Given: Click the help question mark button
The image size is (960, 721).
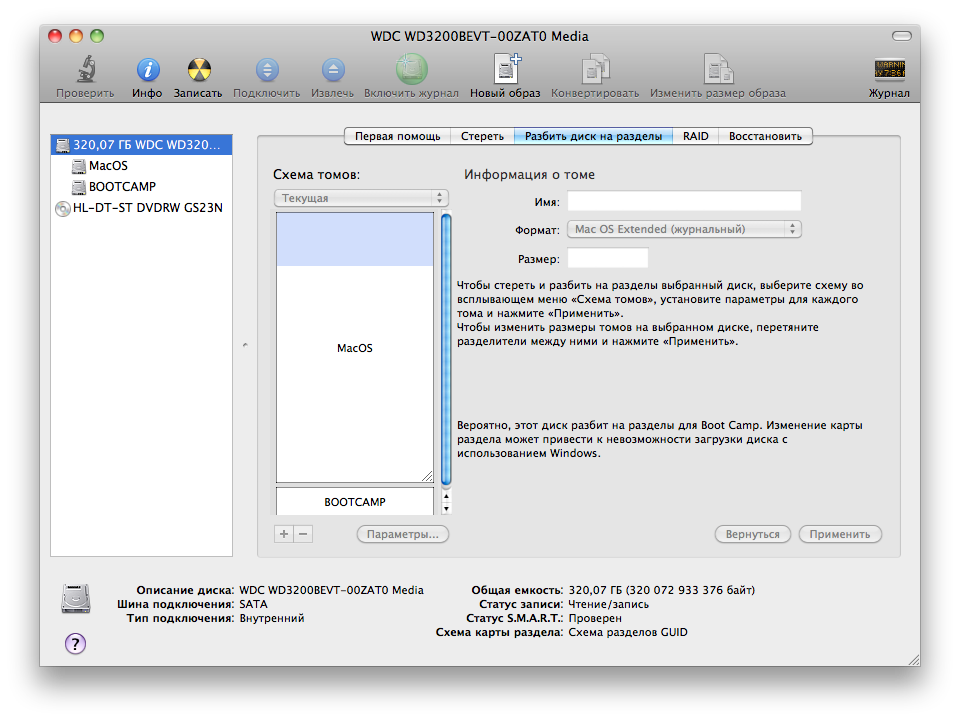Looking at the screenshot, I should click(x=76, y=643).
